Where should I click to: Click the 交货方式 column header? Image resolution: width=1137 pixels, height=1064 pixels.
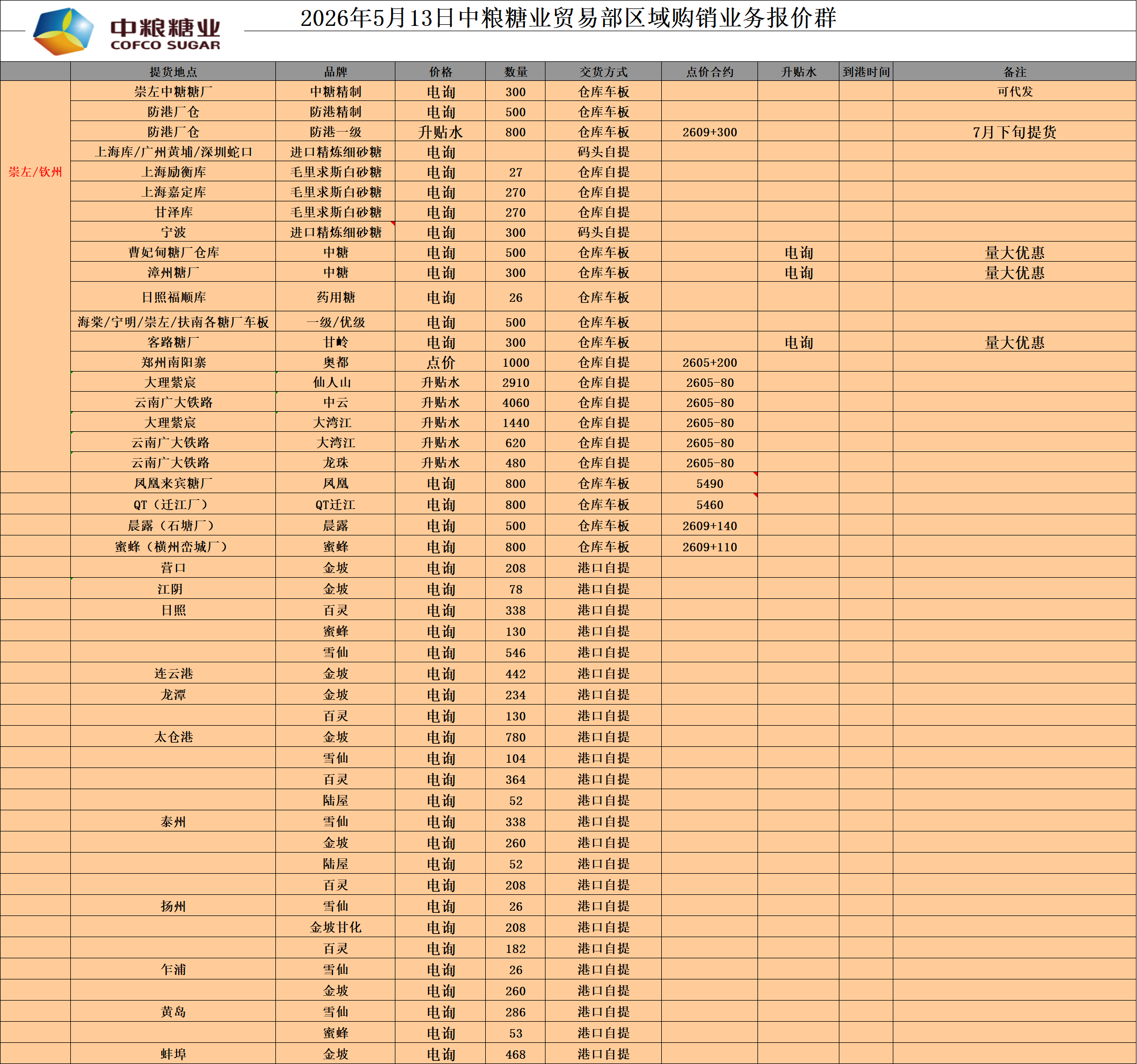[604, 71]
